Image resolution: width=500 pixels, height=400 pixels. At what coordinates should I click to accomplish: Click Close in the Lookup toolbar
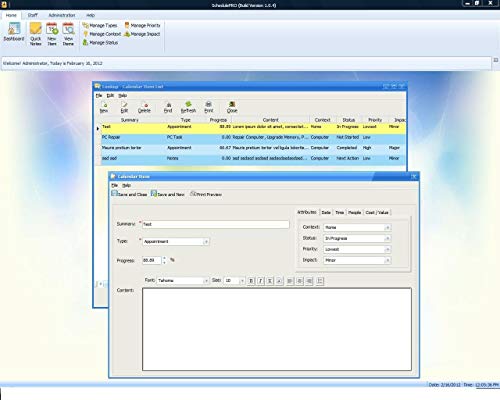[x=232, y=107]
